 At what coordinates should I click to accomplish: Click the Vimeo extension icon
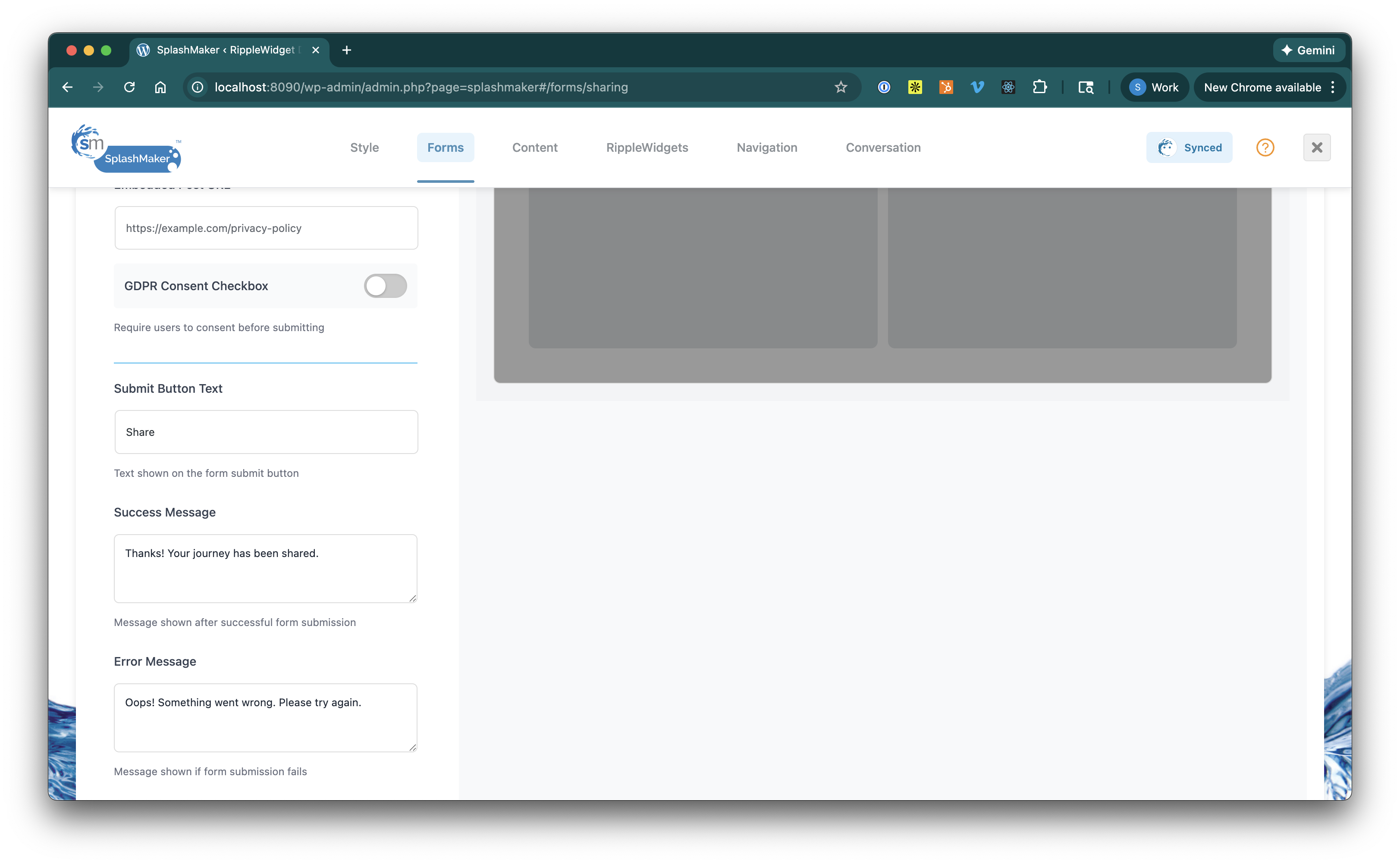click(x=977, y=87)
